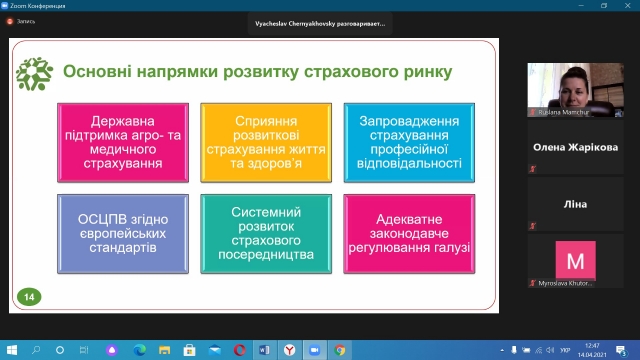Minimize the Zoom window
Image resolution: width=640 pixels, height=360 pixels.
pyautogui.click(x=581, y=5)
